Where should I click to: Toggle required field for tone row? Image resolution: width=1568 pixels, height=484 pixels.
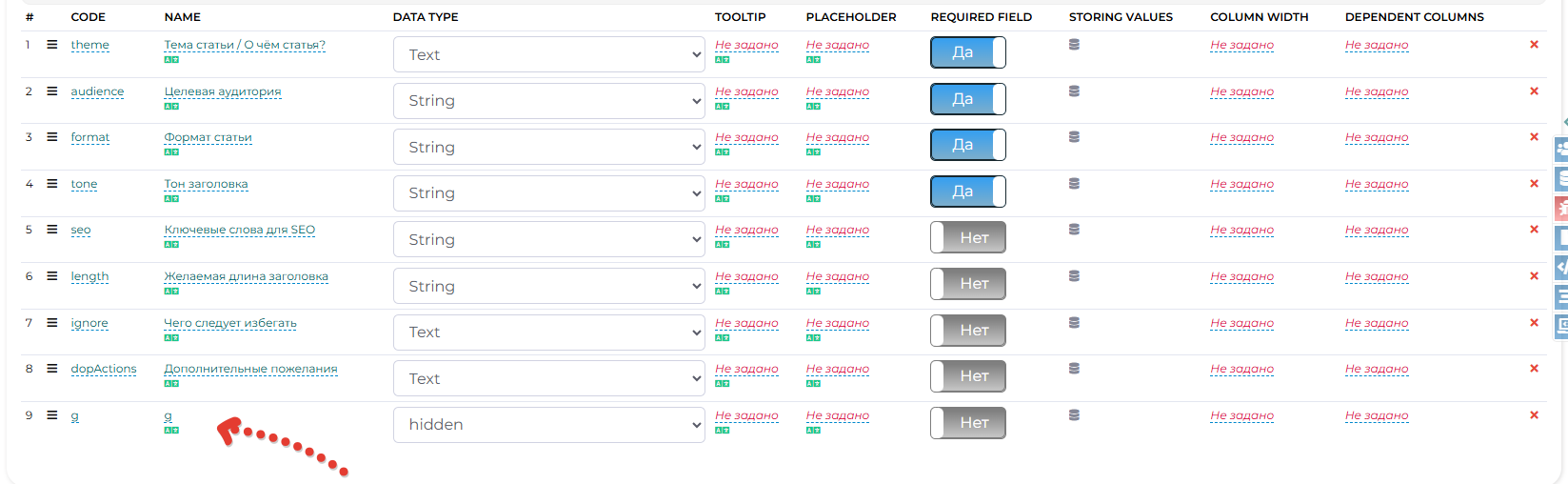(x=967, y=192)
